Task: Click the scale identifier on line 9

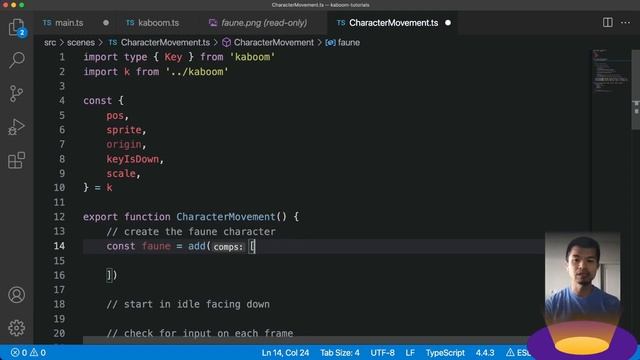Action: [121, 173]
